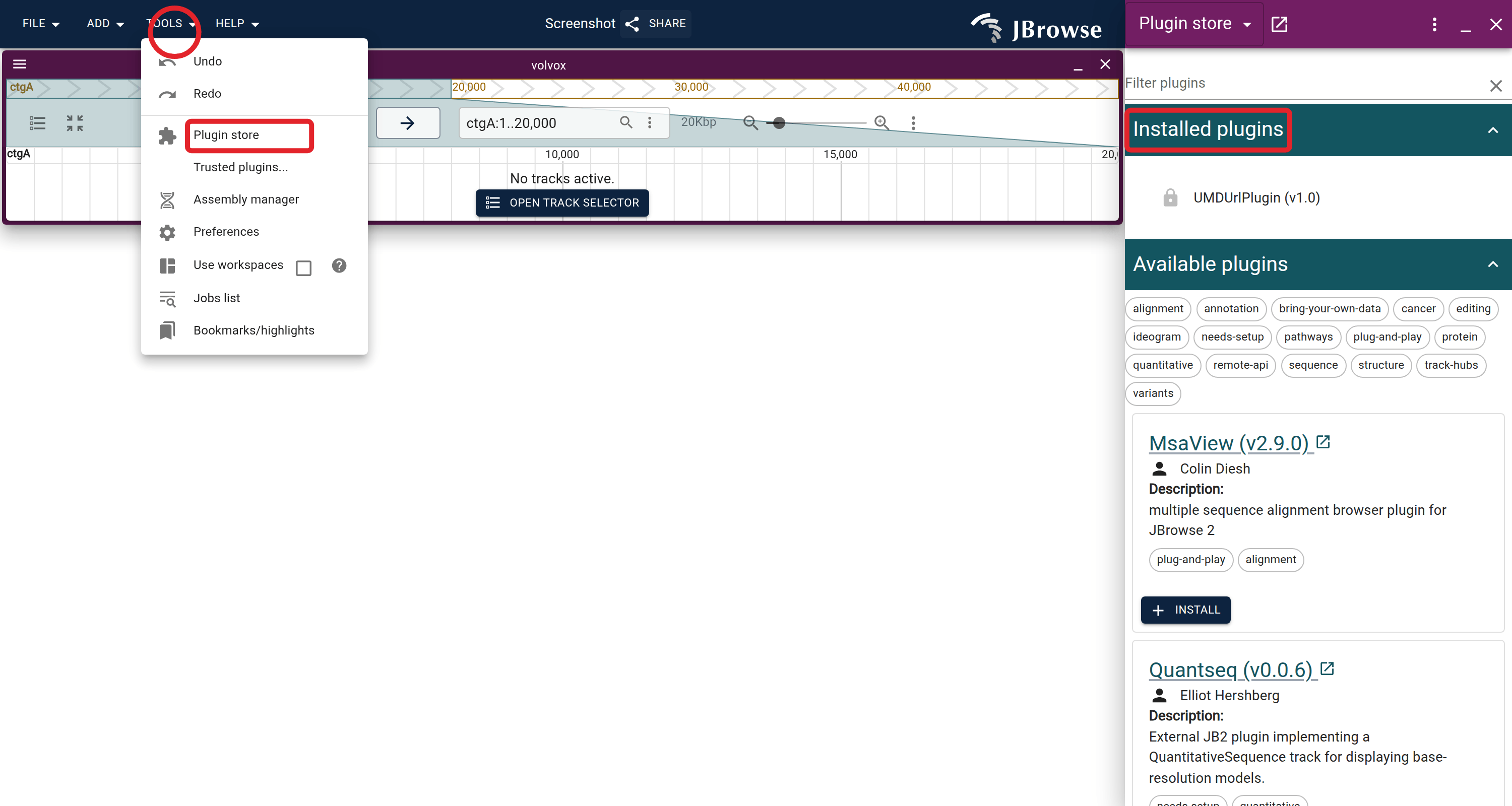The image size is (1512, 806).
Task: Click the OPEN TRACK SELECTOR button
Action: click(562, 203)
